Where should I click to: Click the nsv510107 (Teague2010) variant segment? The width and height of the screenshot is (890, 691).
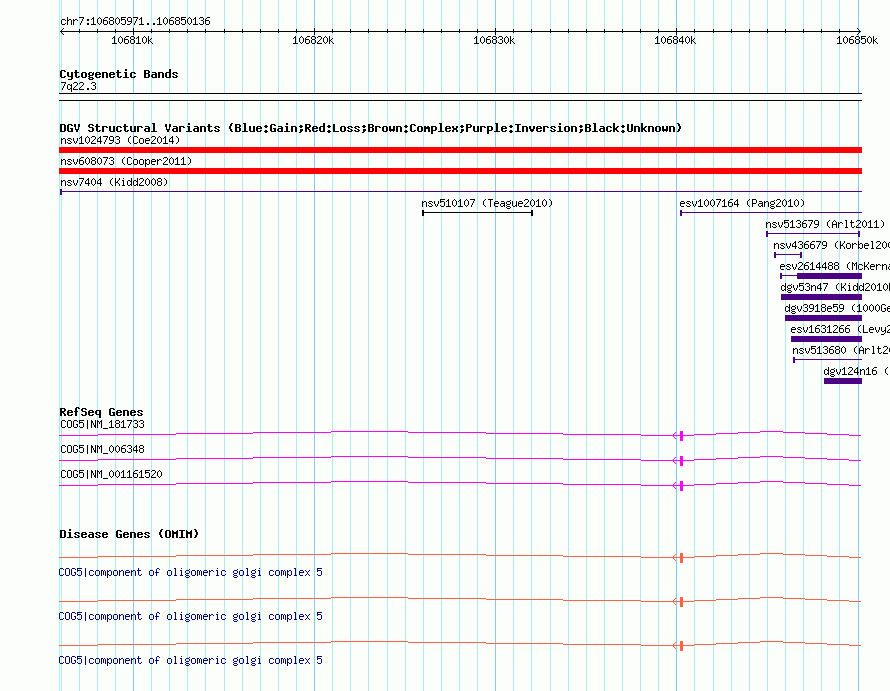tap(477, 213)
